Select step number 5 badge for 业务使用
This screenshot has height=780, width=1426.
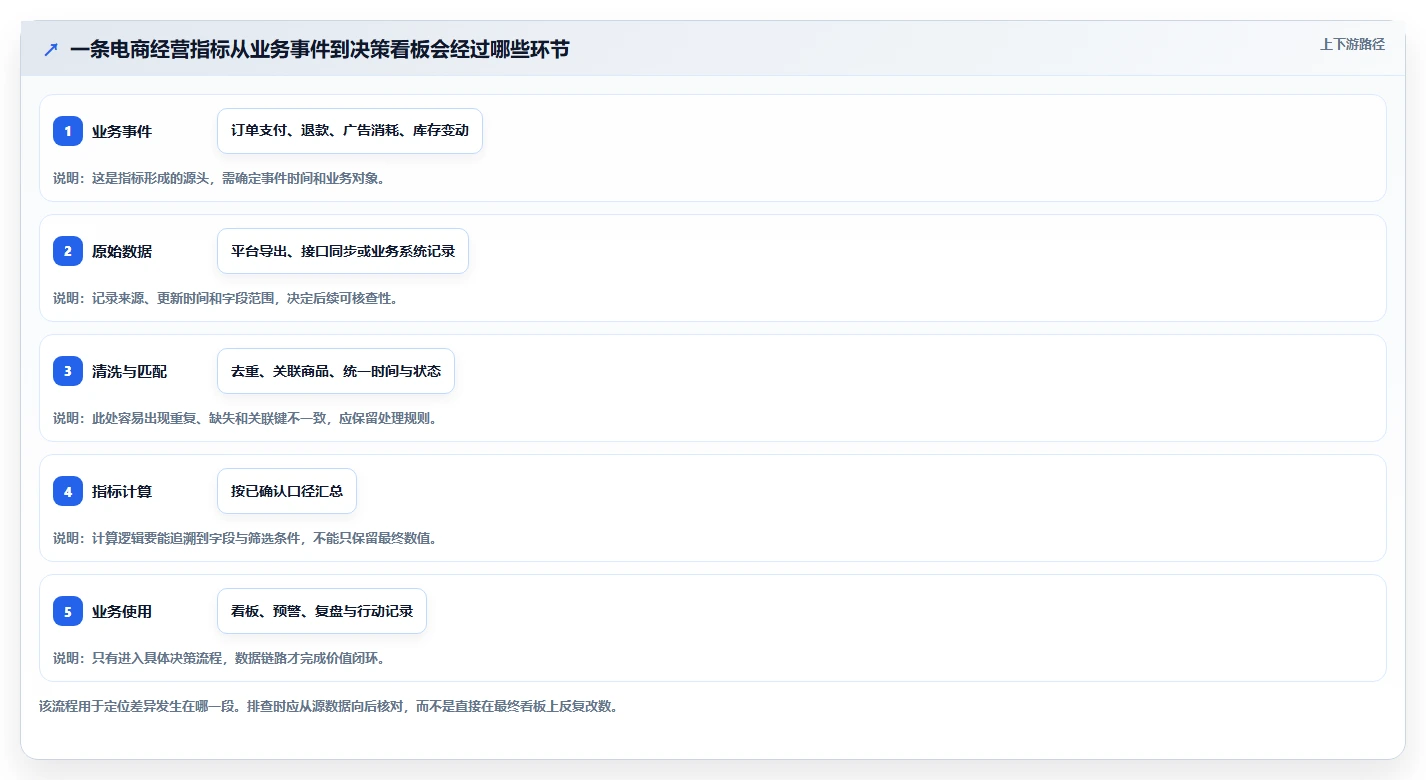[68, 611]
